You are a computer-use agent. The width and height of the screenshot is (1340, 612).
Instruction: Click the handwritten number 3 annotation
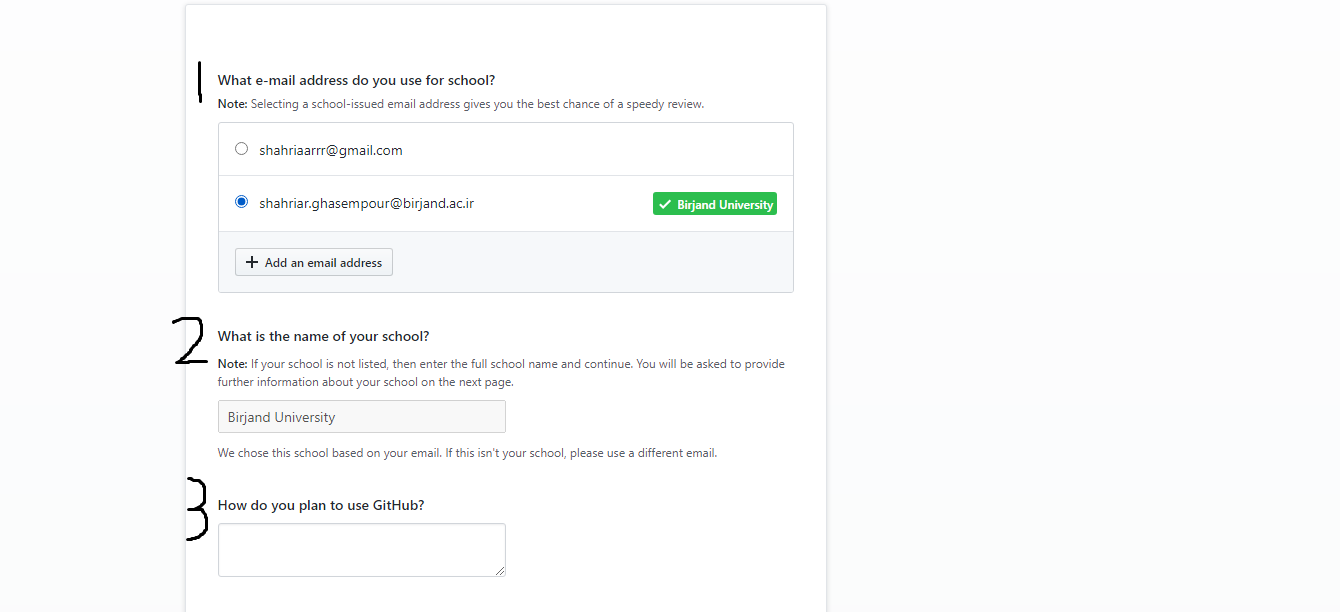point(197,509)
